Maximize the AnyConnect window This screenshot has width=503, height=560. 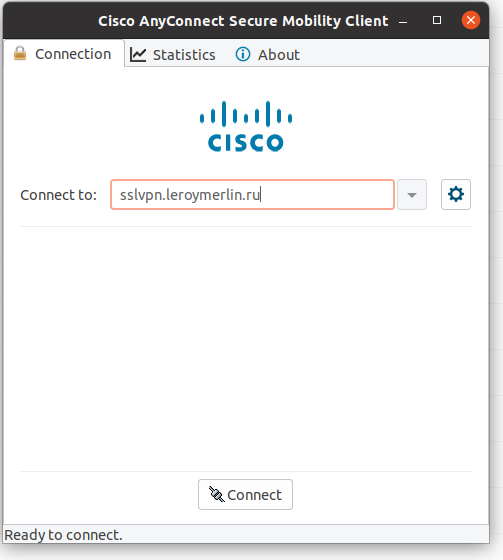(x=437, y=20)
